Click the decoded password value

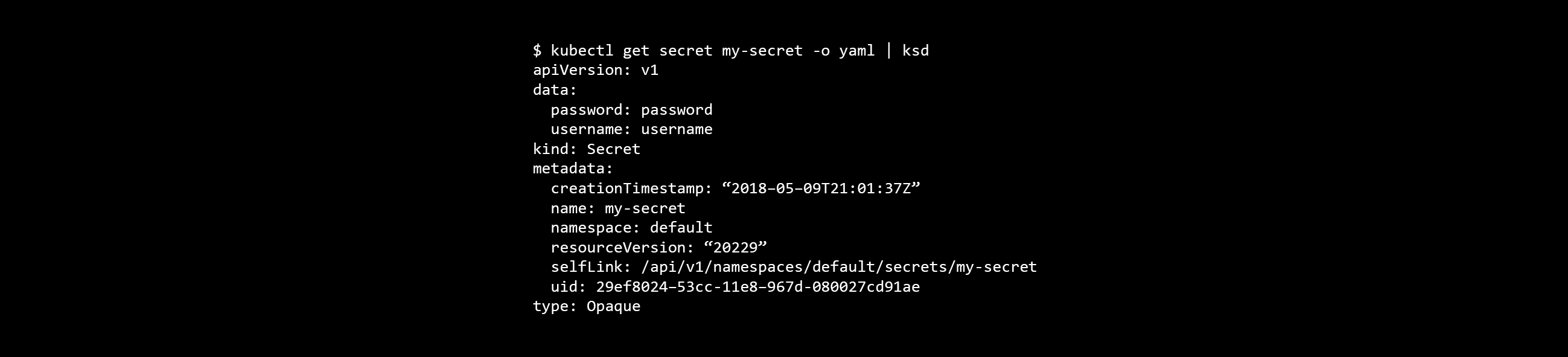tap(677, 110)
